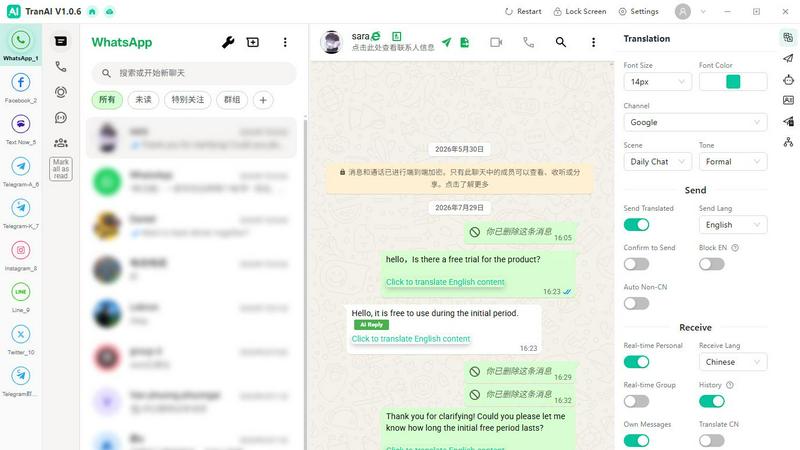Open the Channel Google dropdown
Image resolution: width=800 pixels, height=450 pixels.
pos(695,122)
